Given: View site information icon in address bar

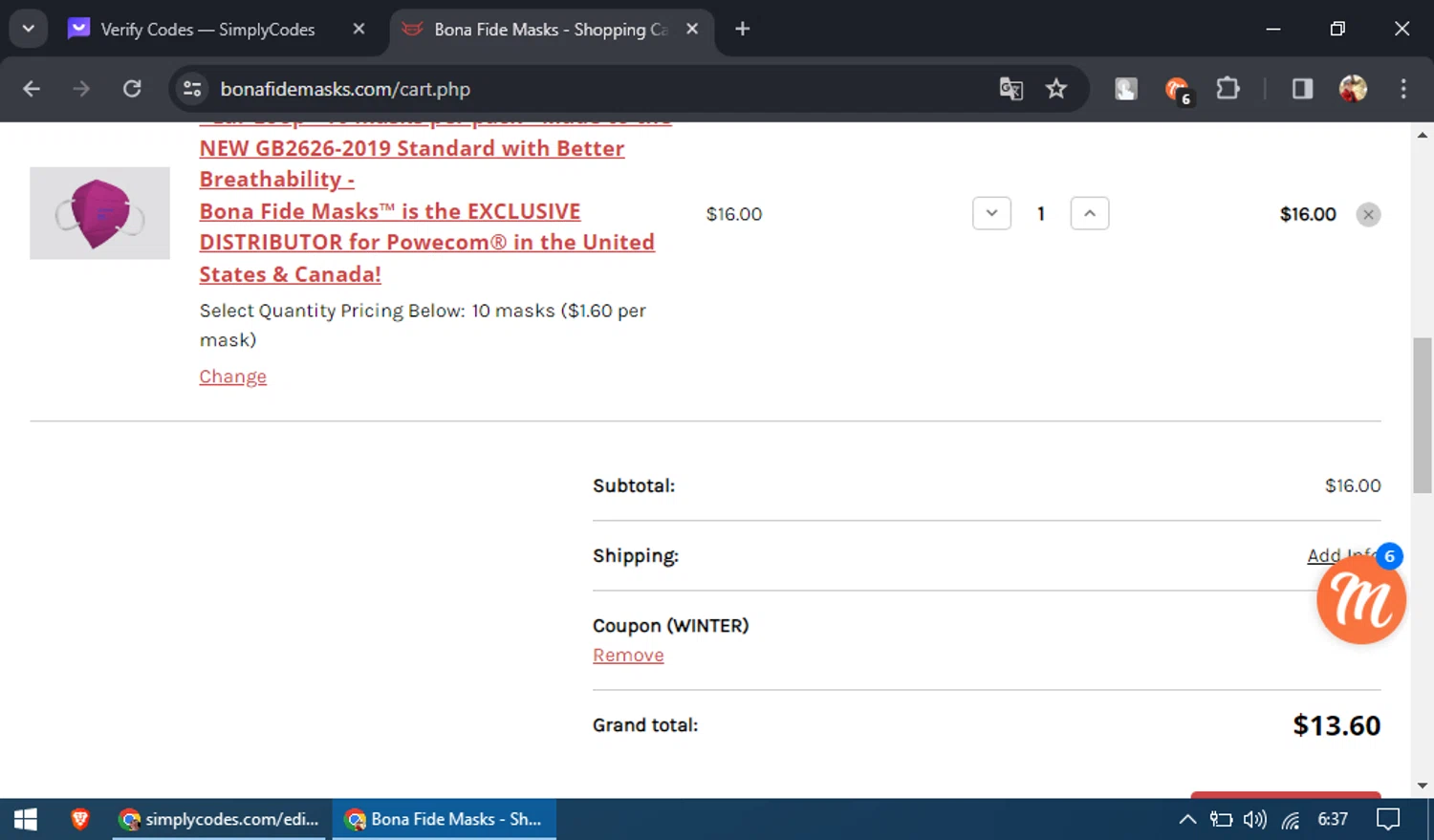Looking at the screenshot, I should tap(192, 89).
